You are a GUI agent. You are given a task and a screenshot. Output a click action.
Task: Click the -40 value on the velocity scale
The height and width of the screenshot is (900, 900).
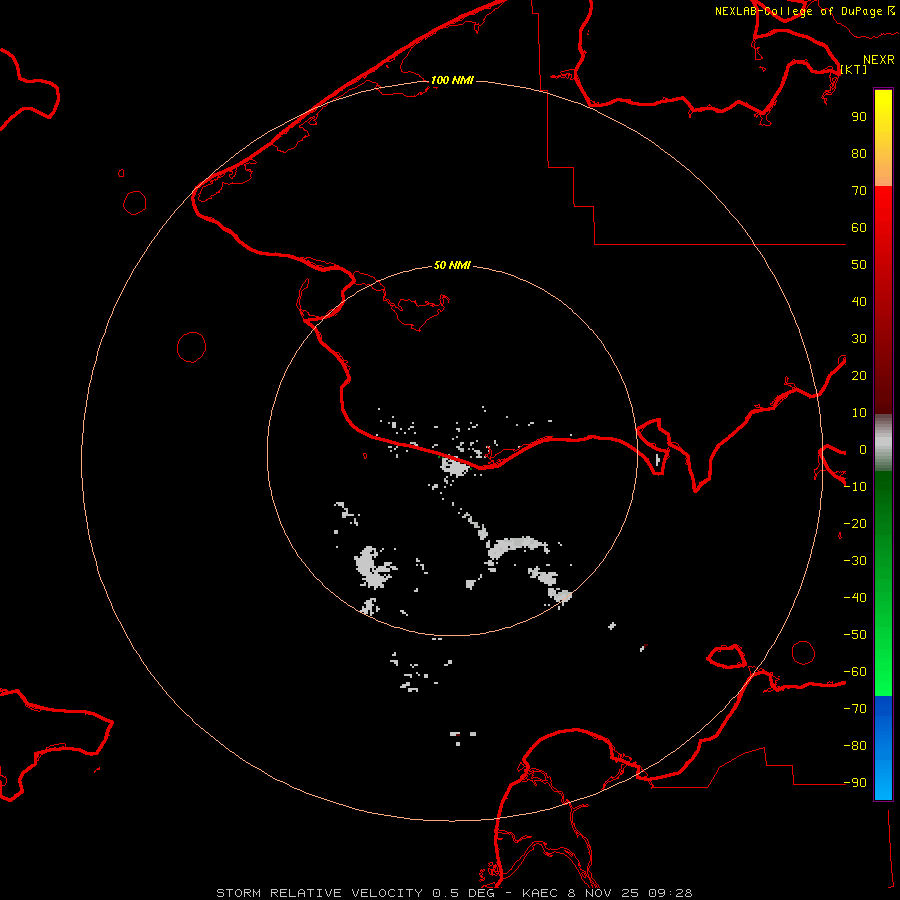[x=855, y=598]
